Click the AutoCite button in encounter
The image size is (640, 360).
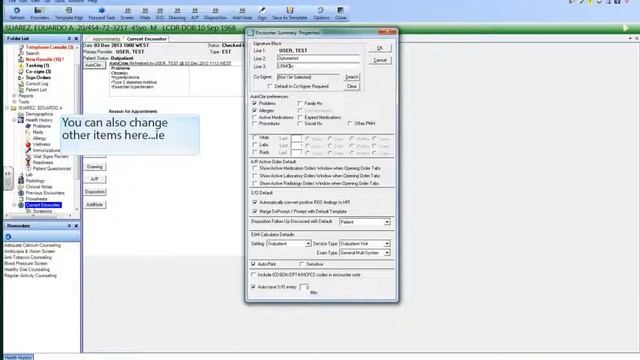[94, 65]
